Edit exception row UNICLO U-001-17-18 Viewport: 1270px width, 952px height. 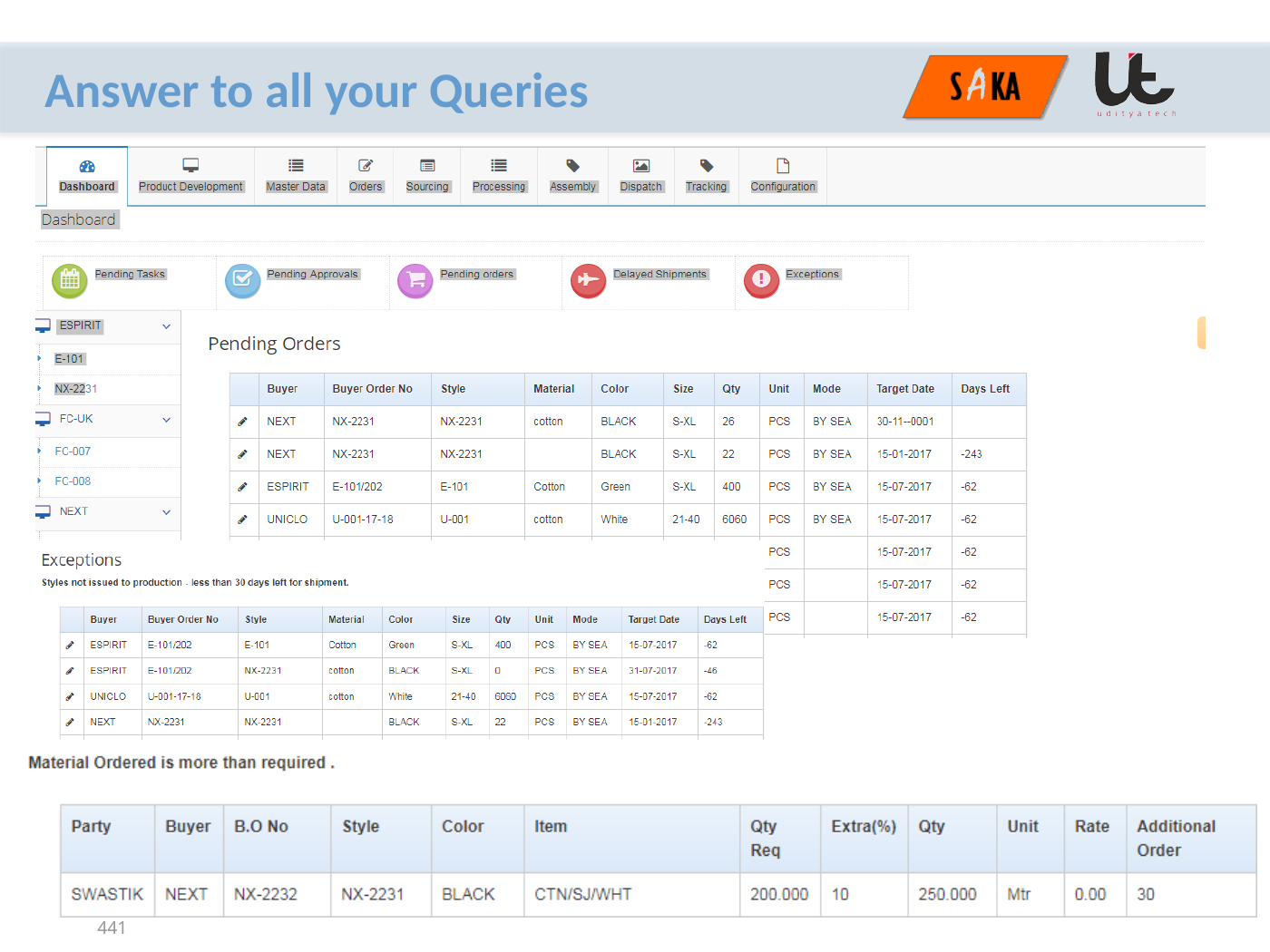(70, 697)
